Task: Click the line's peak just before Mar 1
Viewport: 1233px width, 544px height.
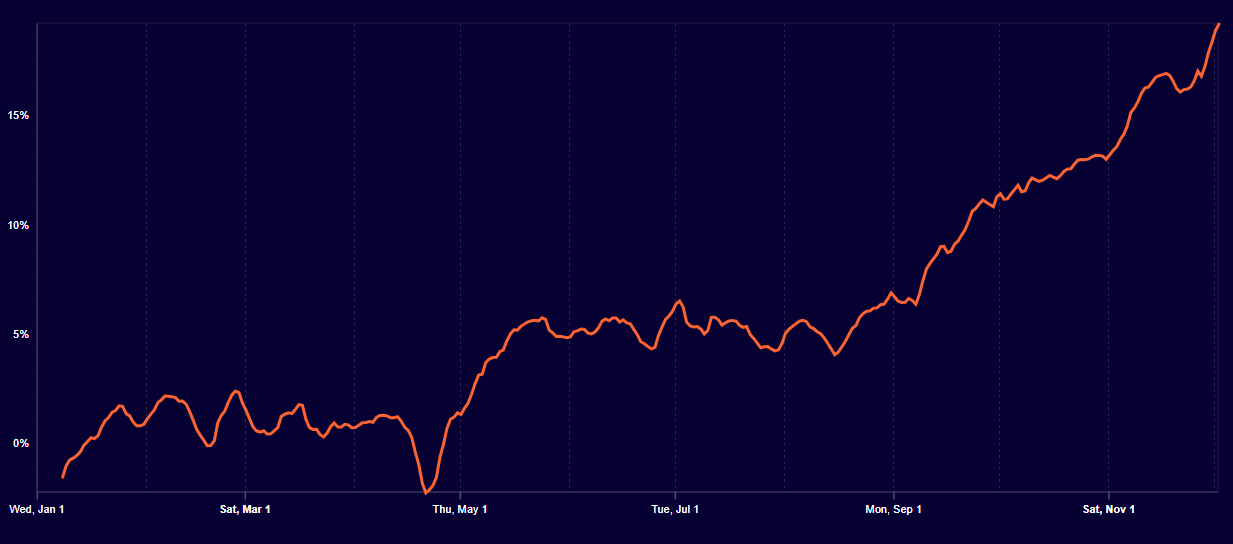Action: pyautogui.click(x=236, y=391)
